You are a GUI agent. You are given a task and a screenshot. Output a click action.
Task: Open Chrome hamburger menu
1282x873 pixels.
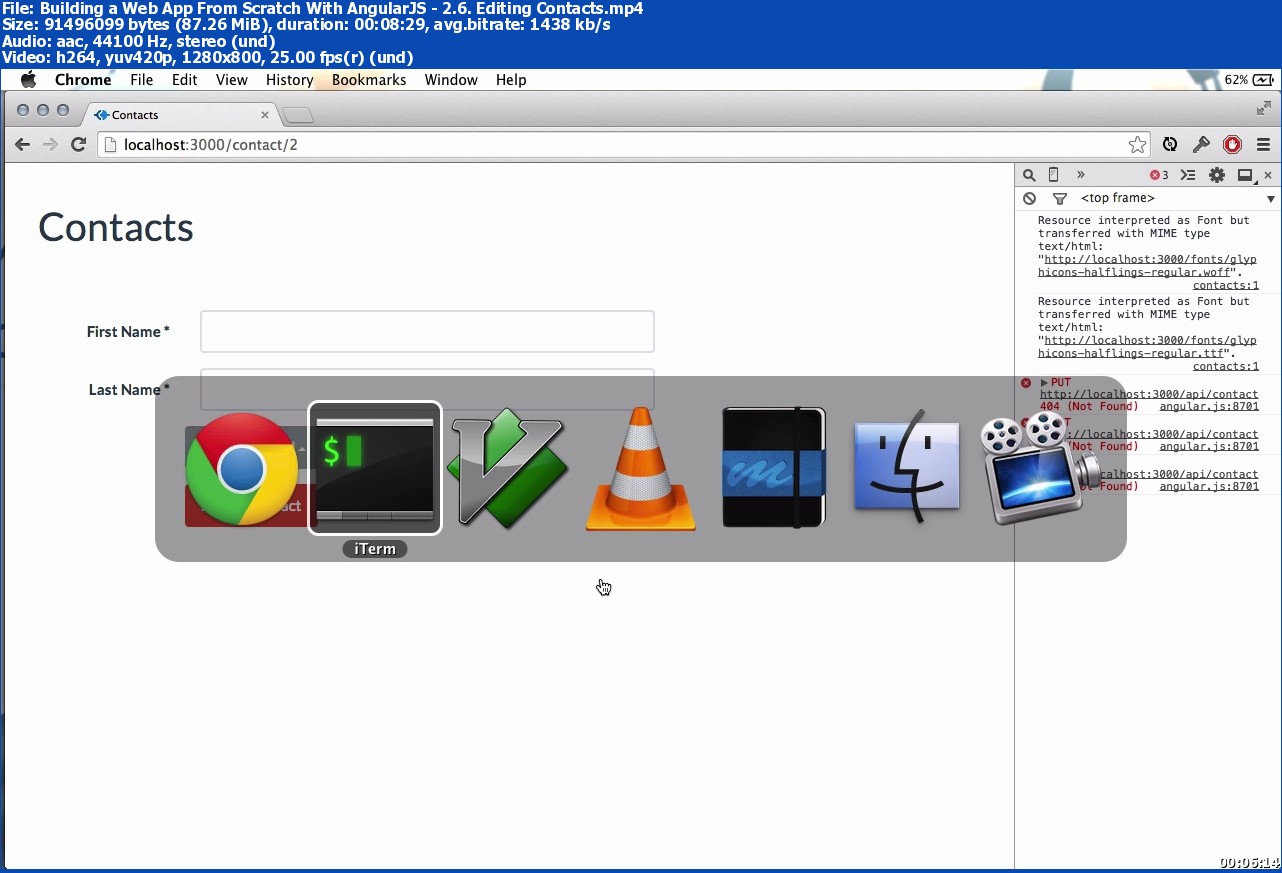click(x=1263, y=145)
